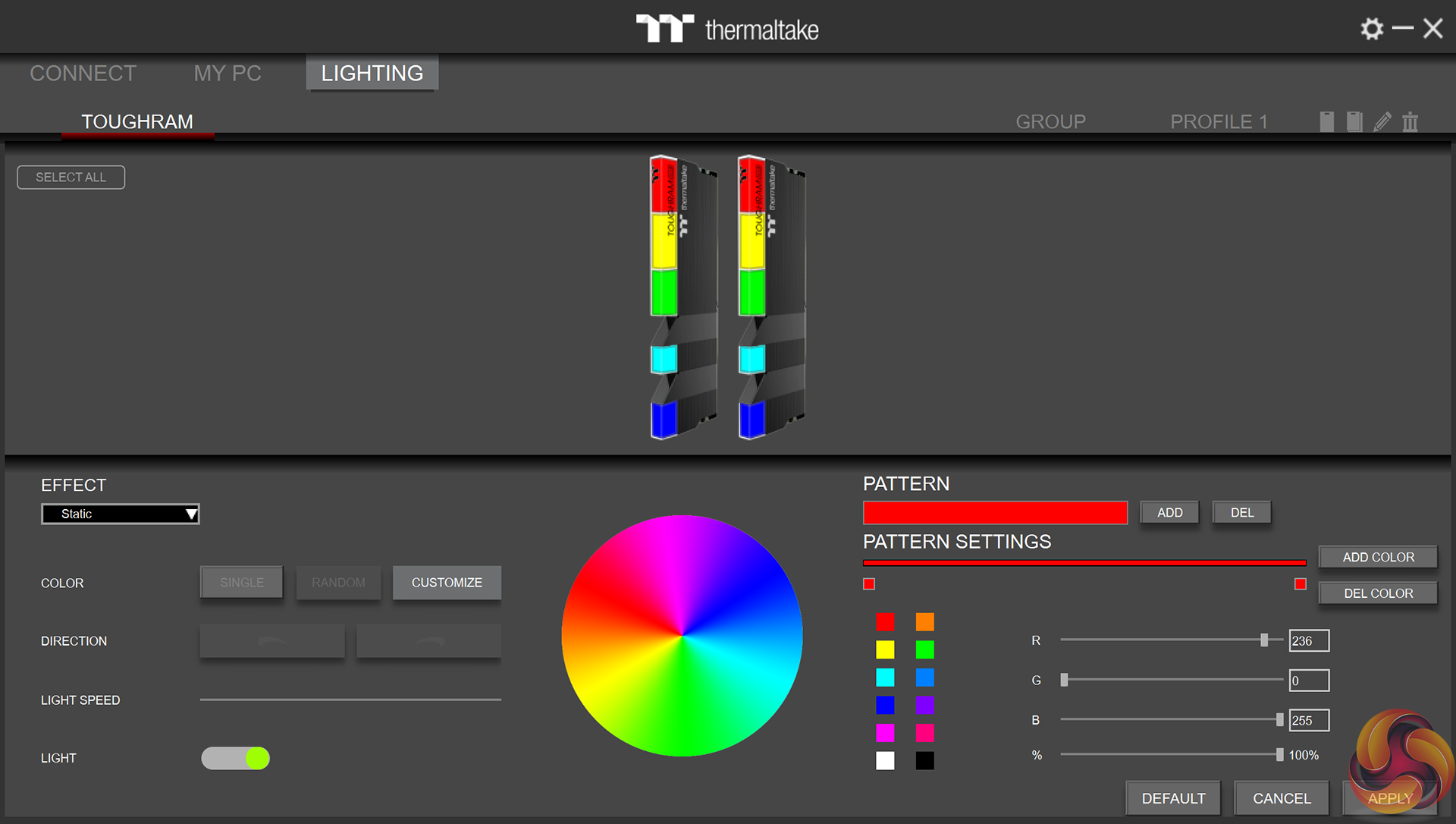Select the left direction arrow button
The image size is (1456, 824).
[x=271, y=641]
